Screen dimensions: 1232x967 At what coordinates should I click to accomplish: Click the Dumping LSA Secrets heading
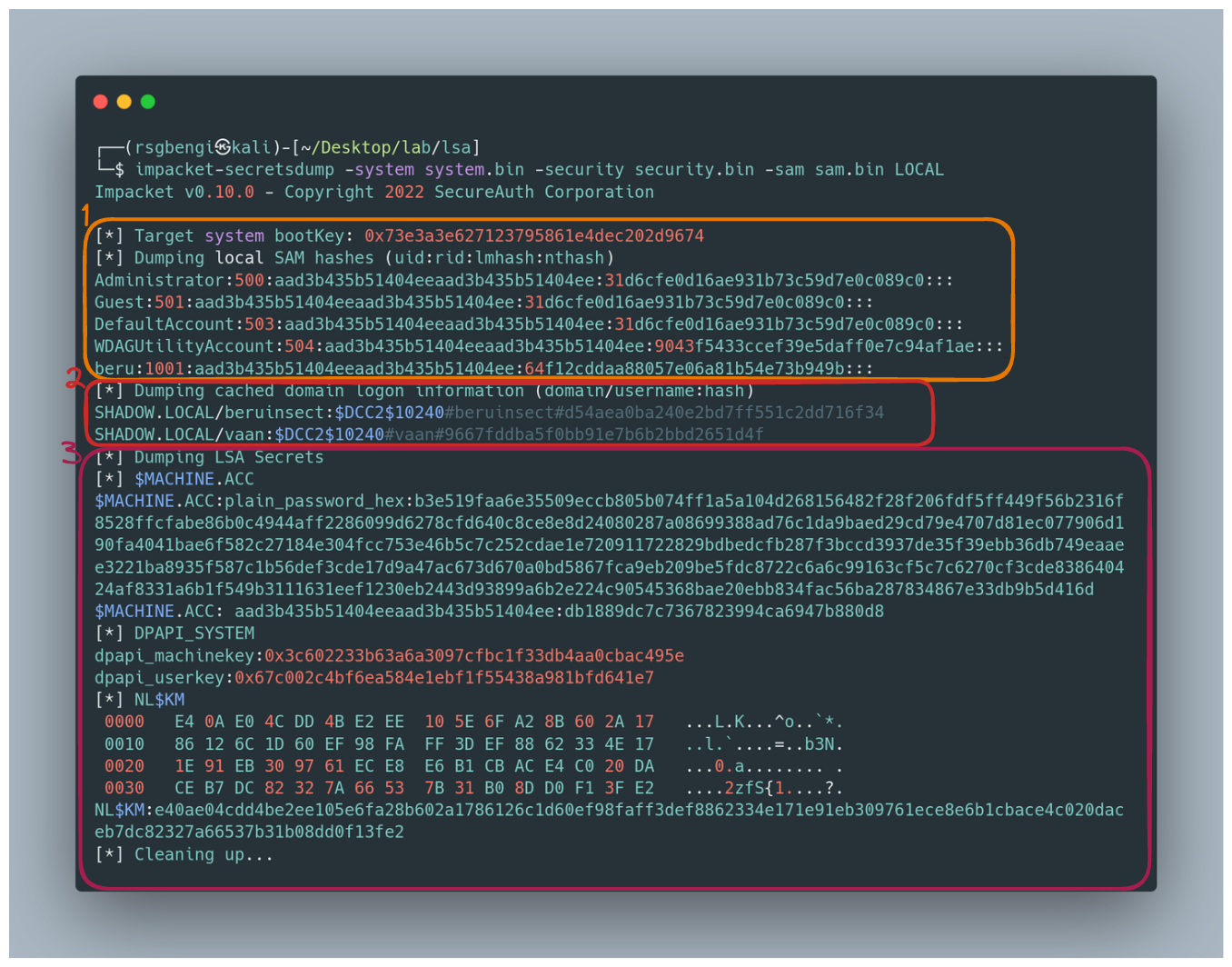pos(228,457)
